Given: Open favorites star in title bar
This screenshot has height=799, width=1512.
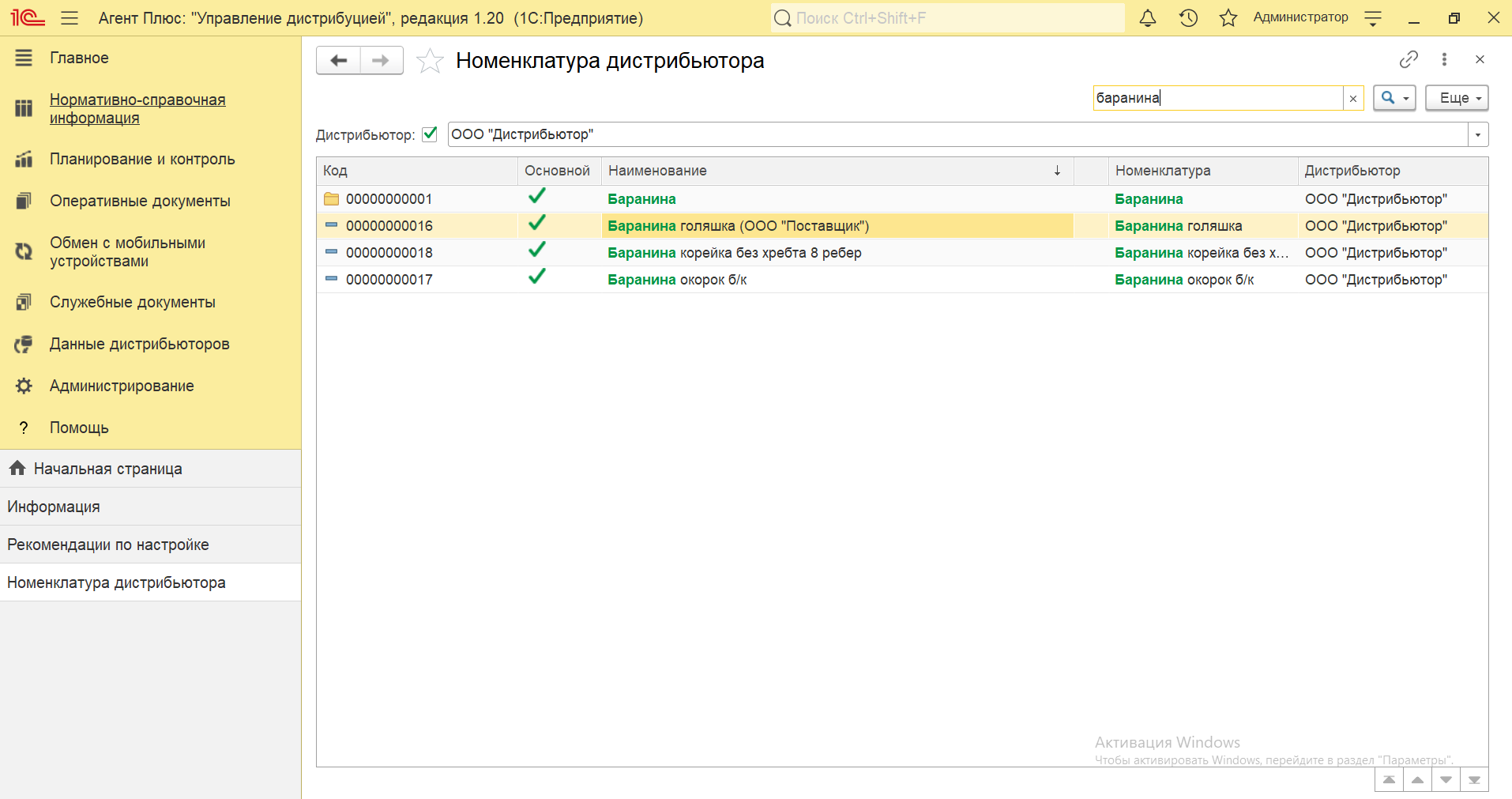Looking at the screenshot, I should [x=1228, y=18].
